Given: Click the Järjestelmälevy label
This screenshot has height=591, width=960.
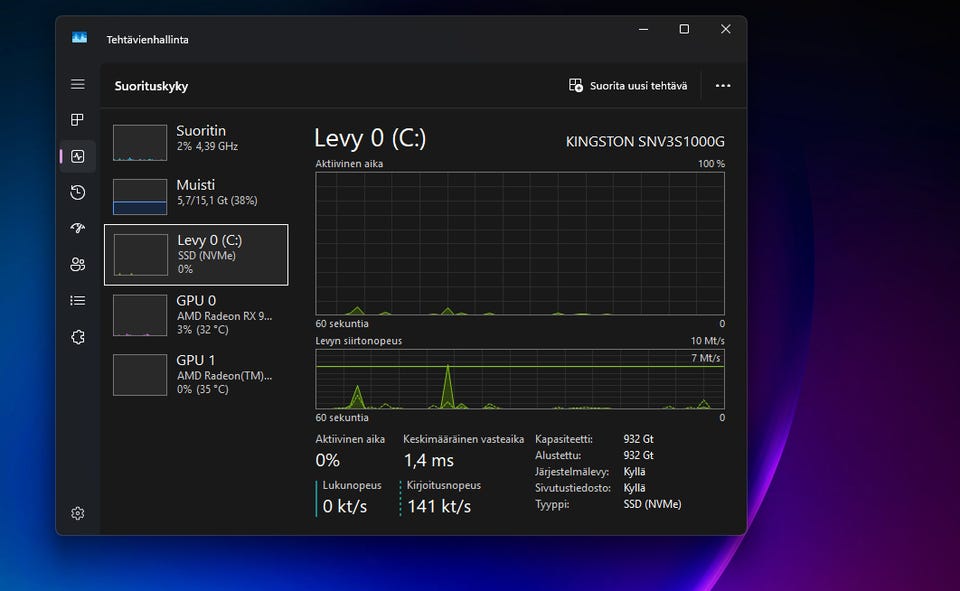Looking at the screenshot, I should 572,472.
